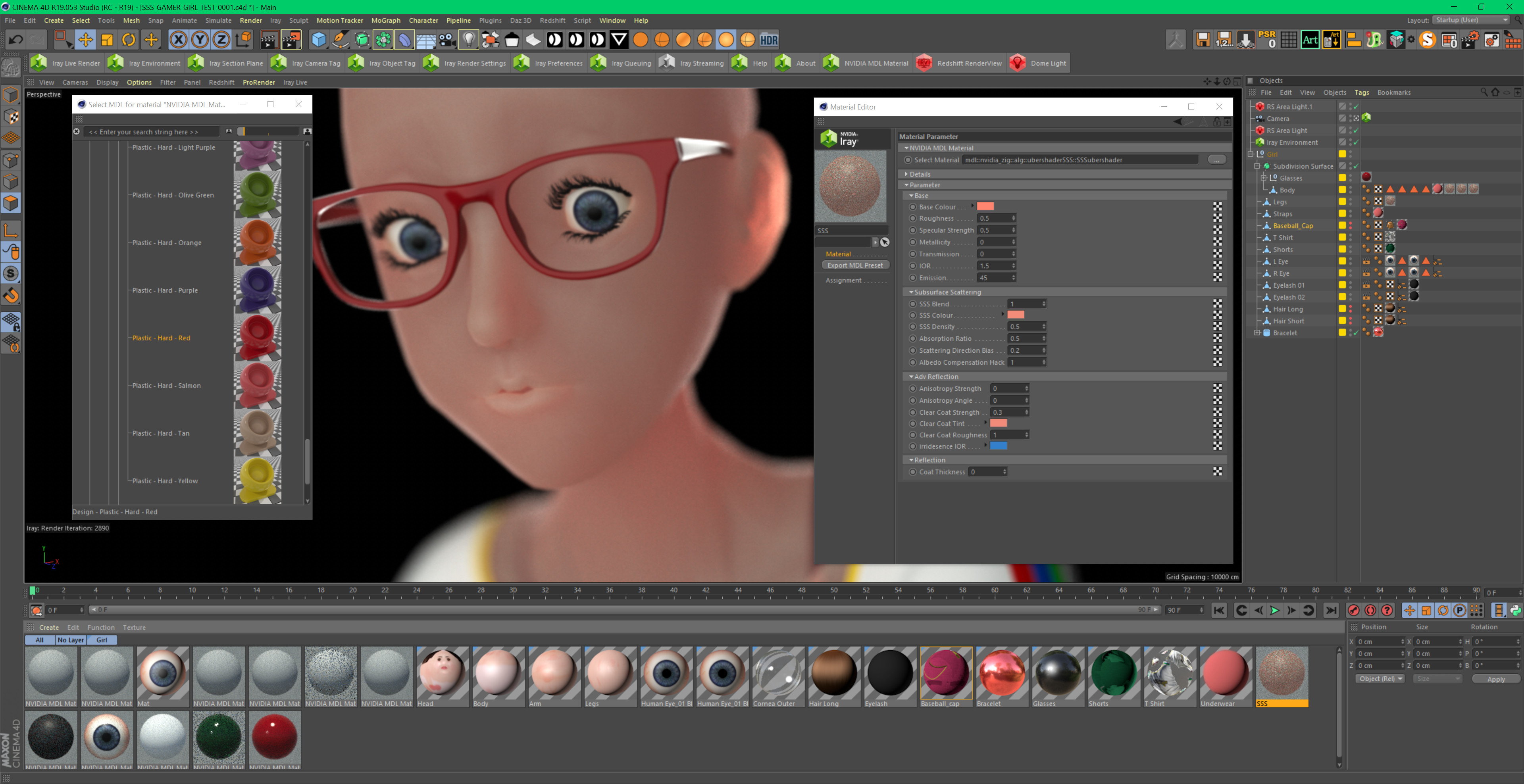
Task: Open Objects panel Tags menu
Action: [1361, 92]
